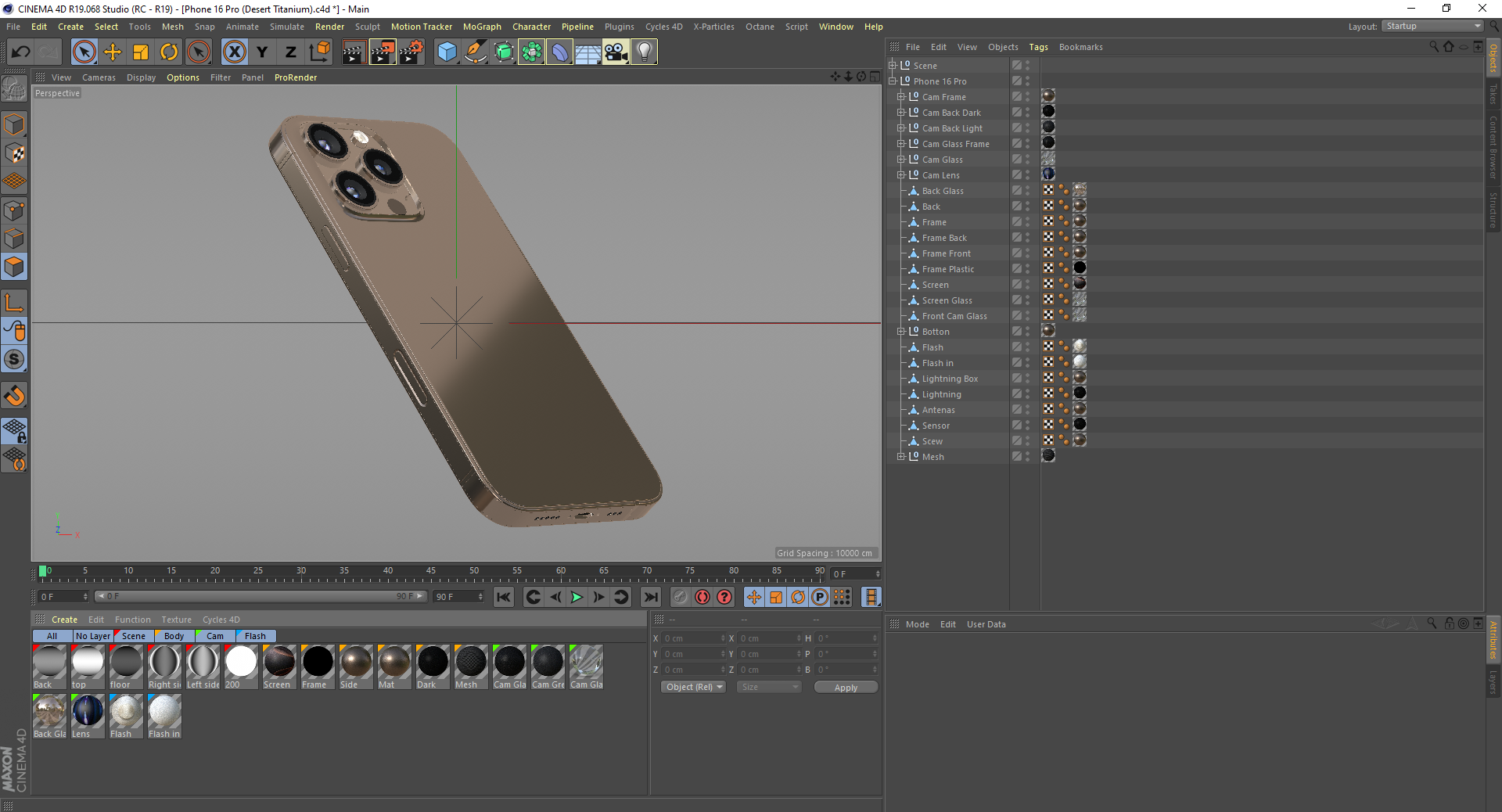This screenshot has width=1502, height=812.
Task: Toggle visibility dots for Cam Frame
Action: tap(1028, 97)
